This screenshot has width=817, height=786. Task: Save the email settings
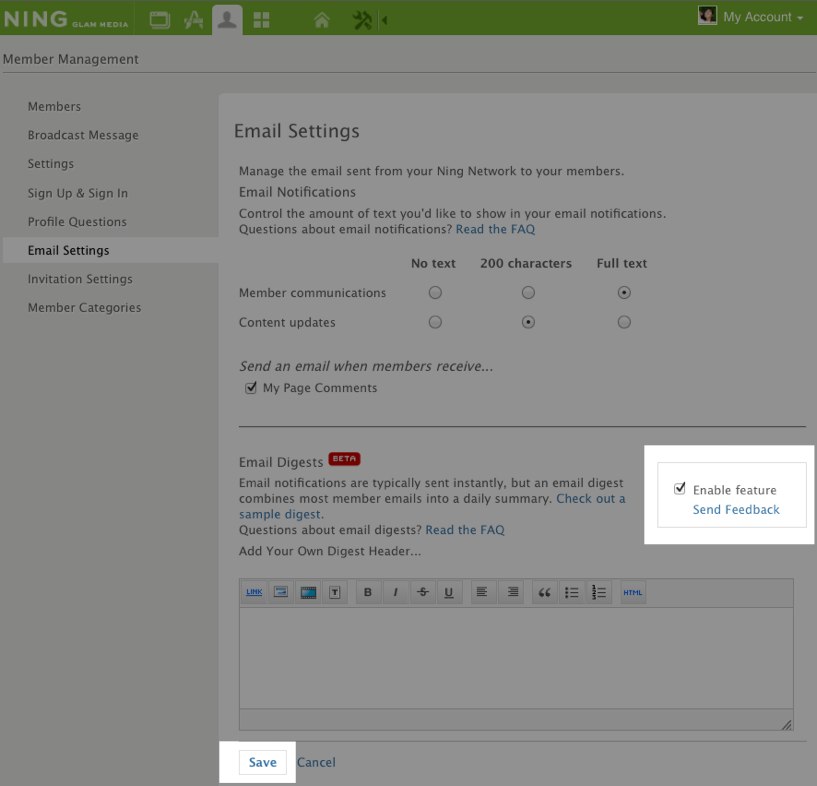click(x=263, y=762)
